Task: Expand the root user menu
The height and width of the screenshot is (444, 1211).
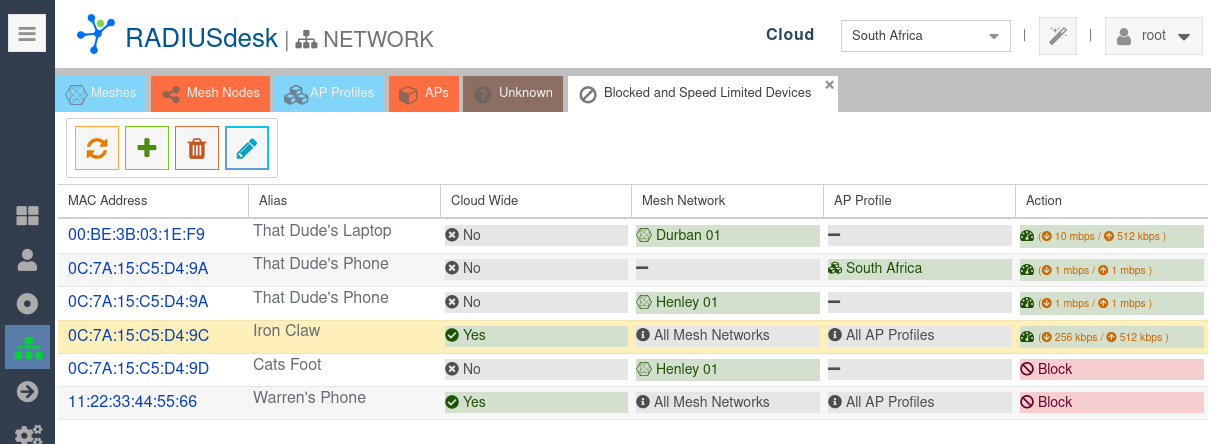Action: point(1153,36)
